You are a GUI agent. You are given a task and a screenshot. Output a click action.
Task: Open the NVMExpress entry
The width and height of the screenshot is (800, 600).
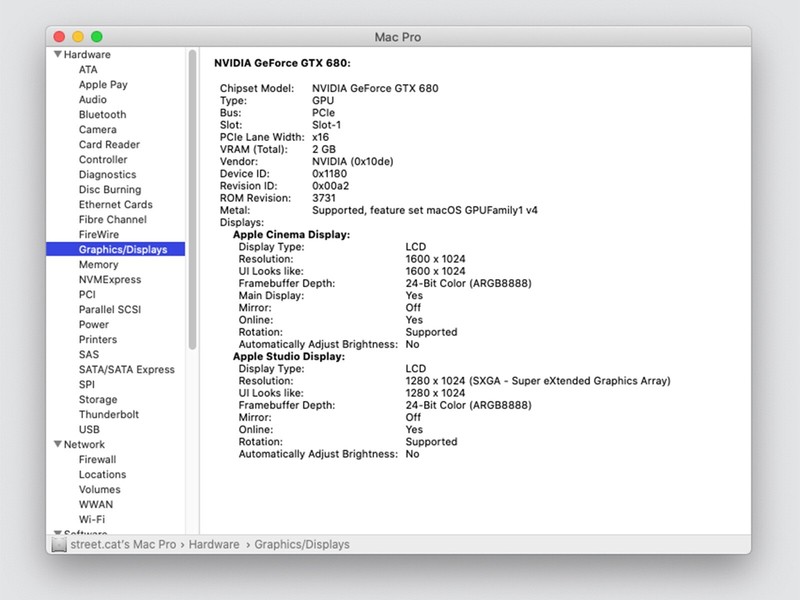110,280
